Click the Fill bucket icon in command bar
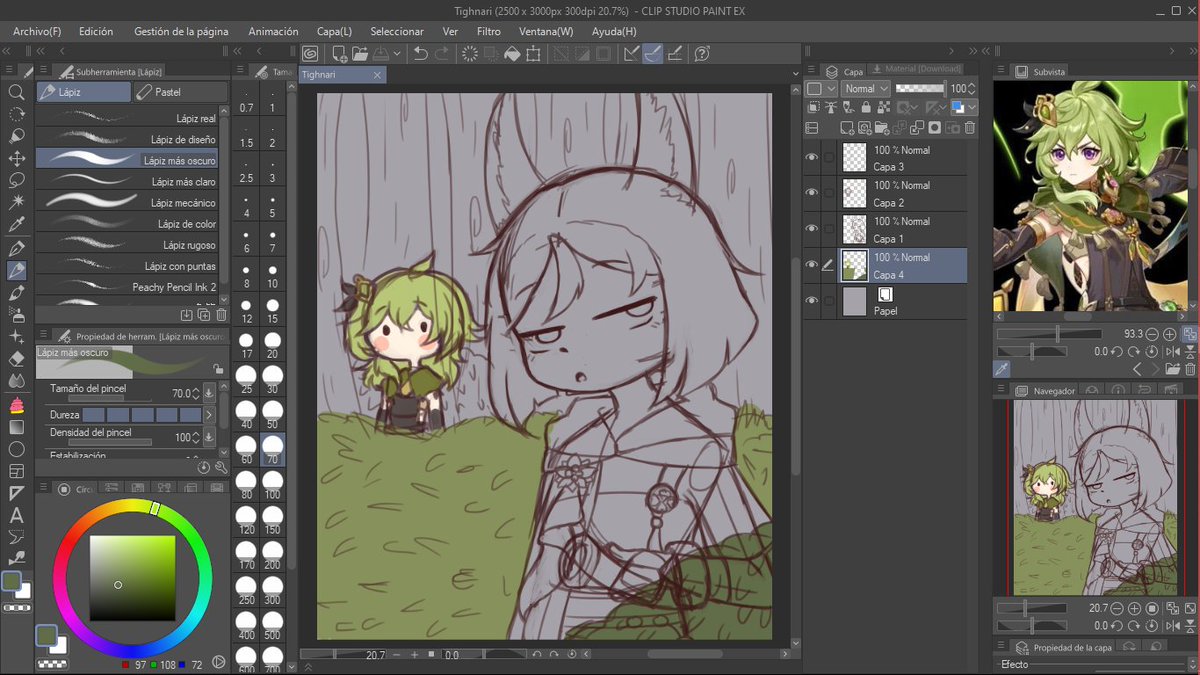This screenshot has height=675, width=1200. pyautogui.click(x=512, y=53)
